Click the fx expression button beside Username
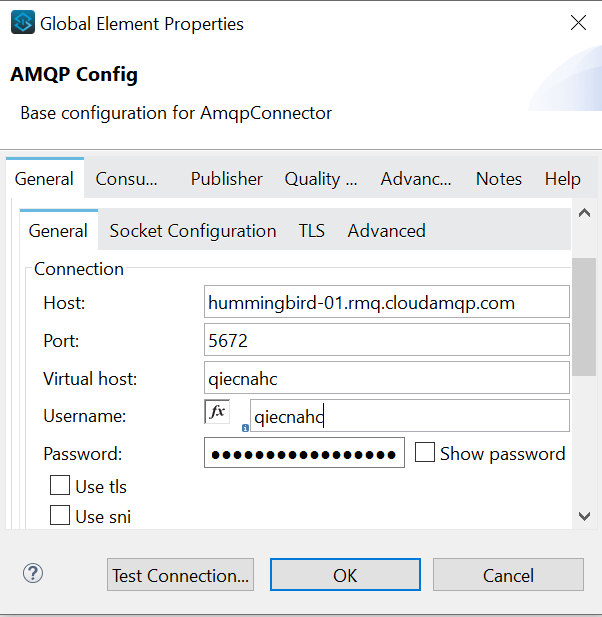Screen dimensions: 602x617 [x=217, y=412]
